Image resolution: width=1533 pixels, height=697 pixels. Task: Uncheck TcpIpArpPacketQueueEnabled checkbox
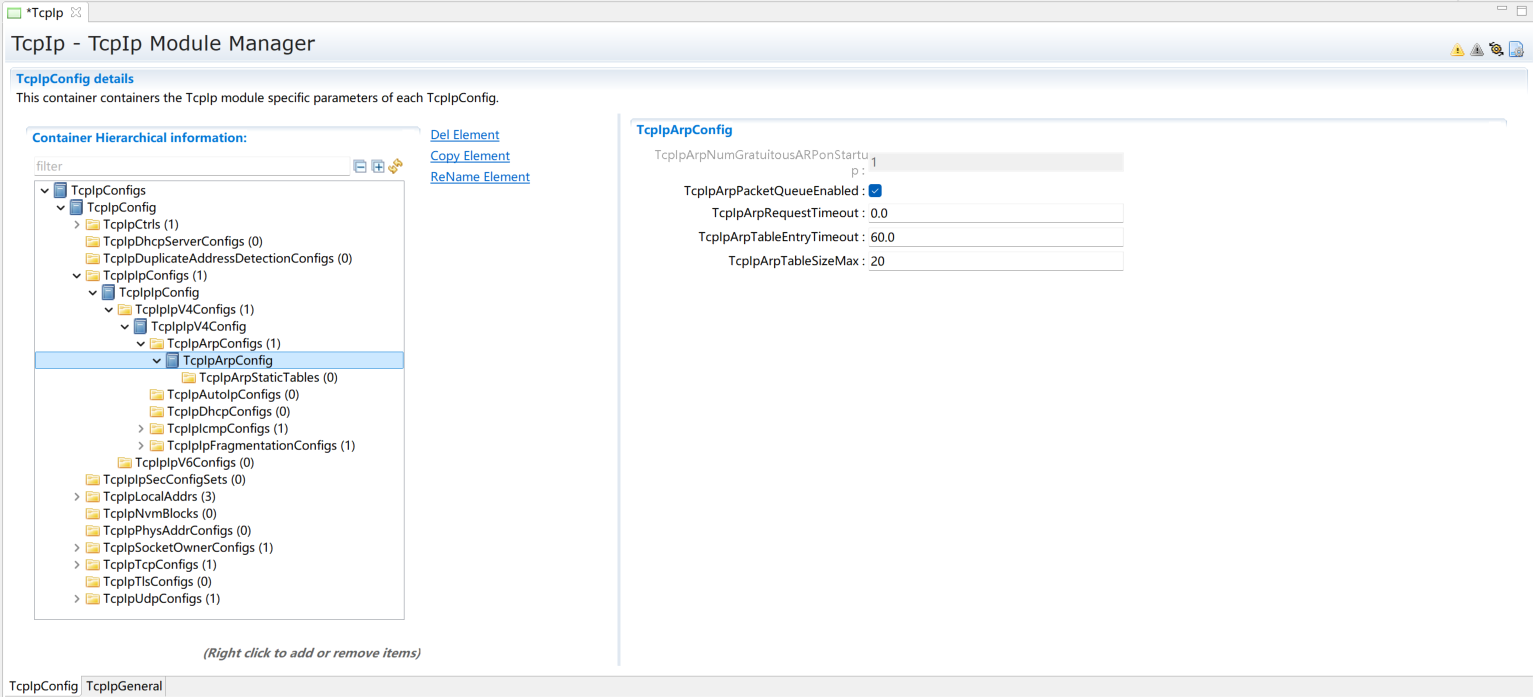(875, 191)
